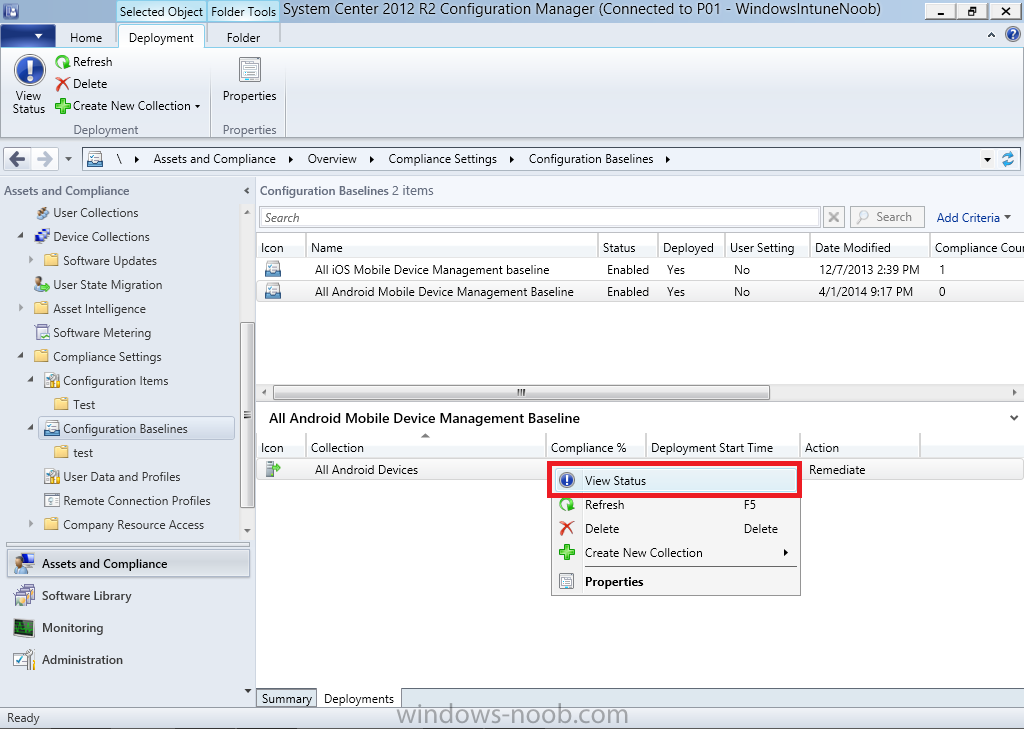1024x729 pixels.
Task: Switch to the Folder ribbon tab
Action: point(243,38)
